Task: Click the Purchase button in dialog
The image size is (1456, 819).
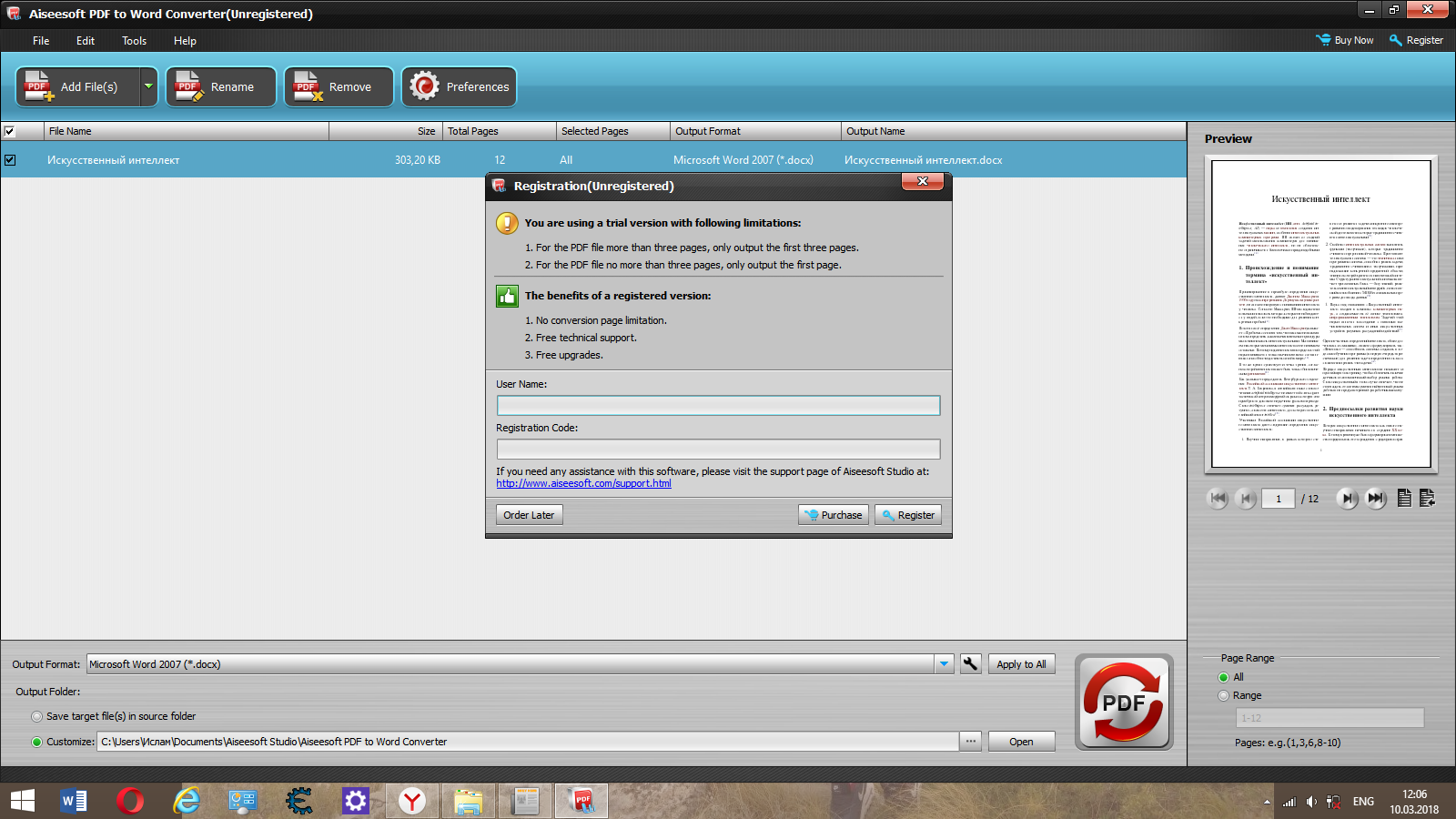Action: coord(834,515)
